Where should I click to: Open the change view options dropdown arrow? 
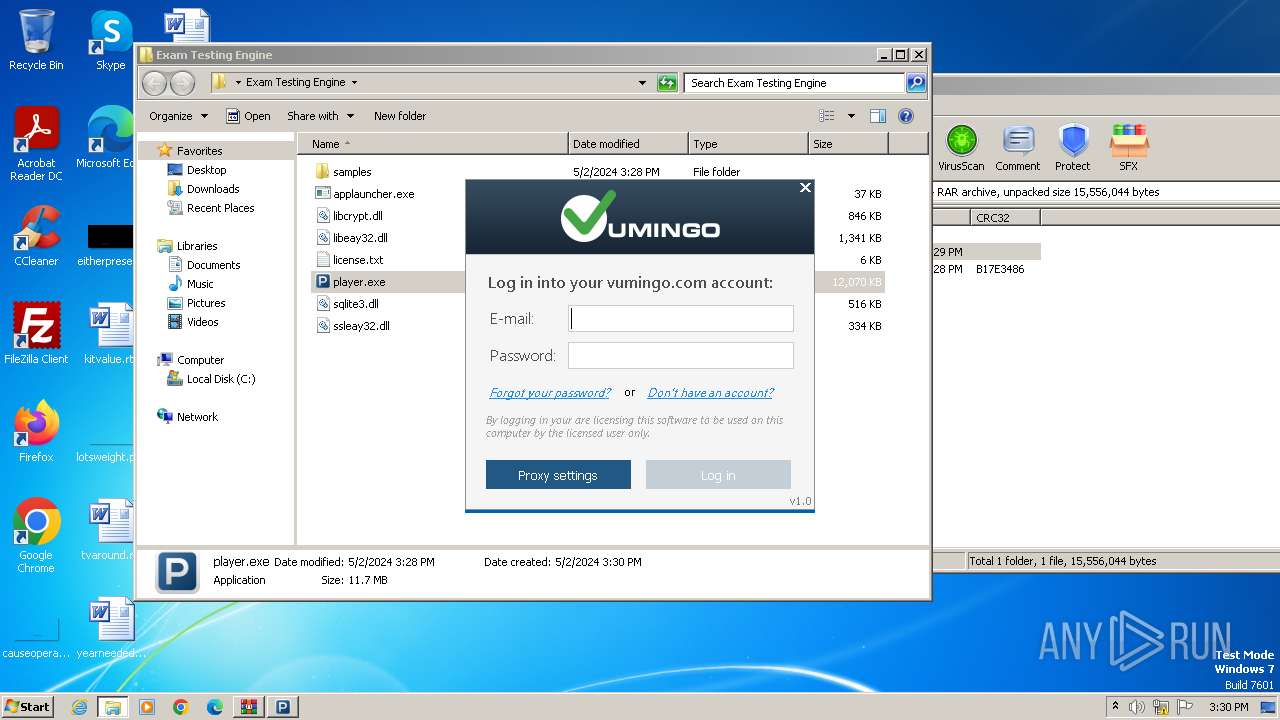pyautogui.click(x=851, y=116)
